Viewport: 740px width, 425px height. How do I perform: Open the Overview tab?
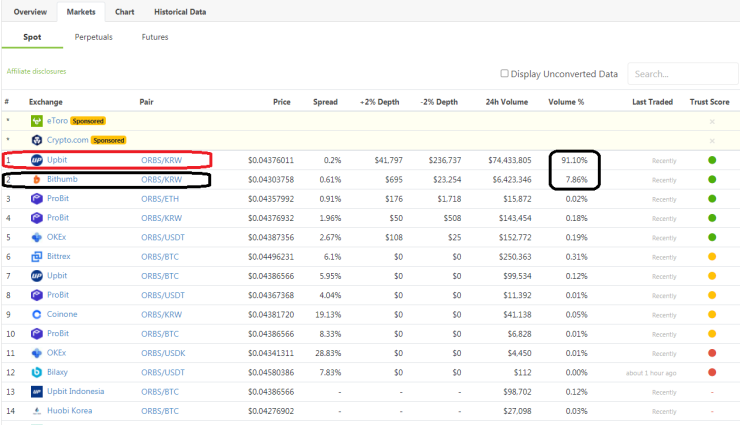[x=30, y=12]
